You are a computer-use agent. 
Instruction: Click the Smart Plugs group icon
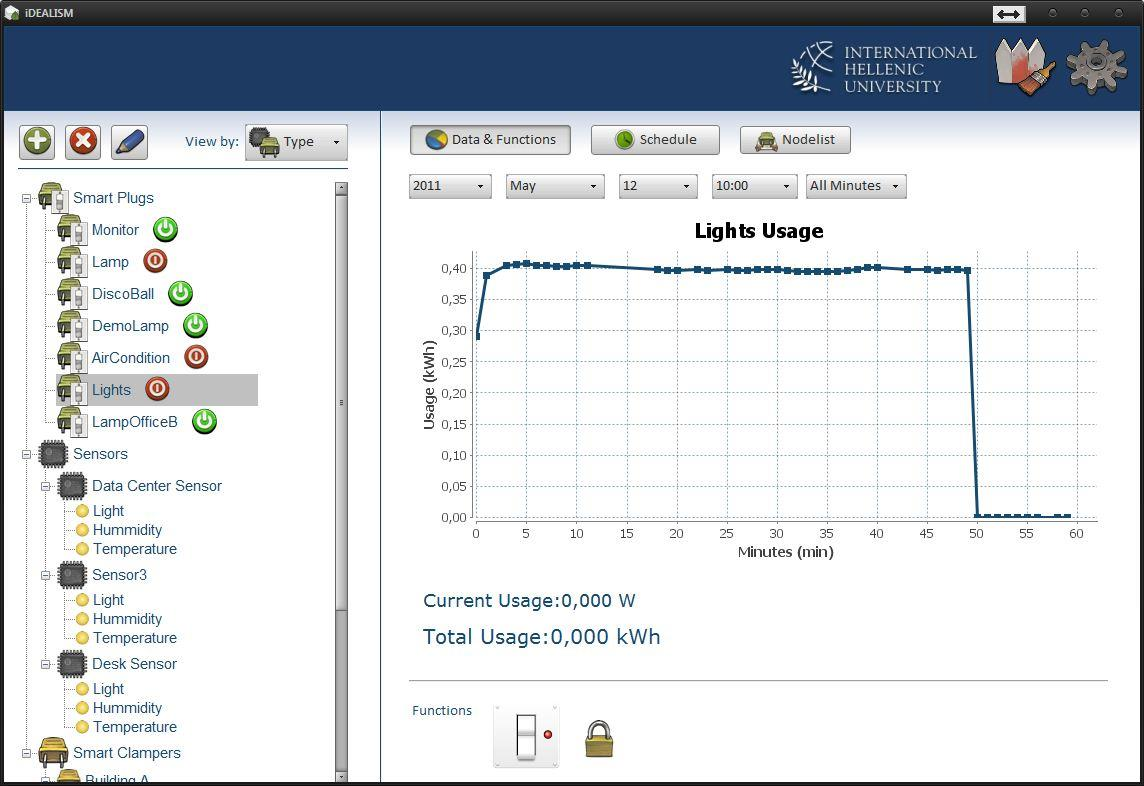click(53, 198)
